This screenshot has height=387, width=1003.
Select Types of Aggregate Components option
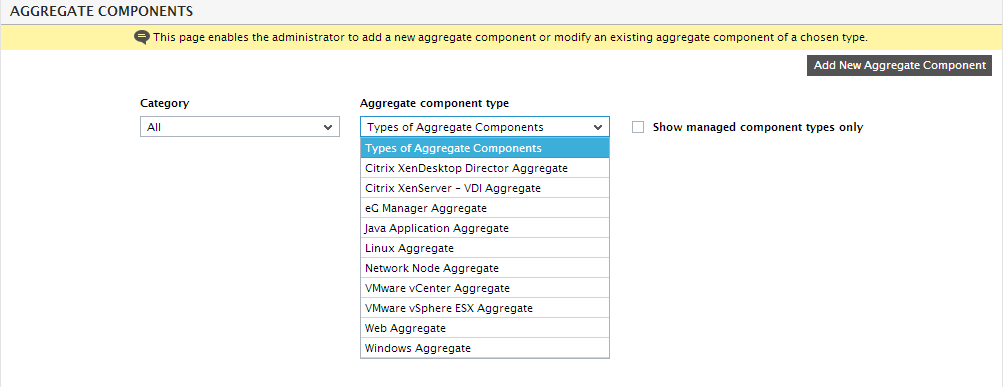click(485, 148)
